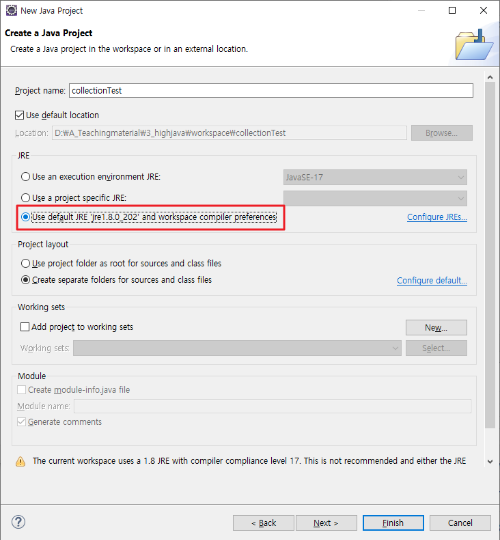Minimize the New Java Project window
Viewport: 500px width, 540px height.
click(421, 11)
